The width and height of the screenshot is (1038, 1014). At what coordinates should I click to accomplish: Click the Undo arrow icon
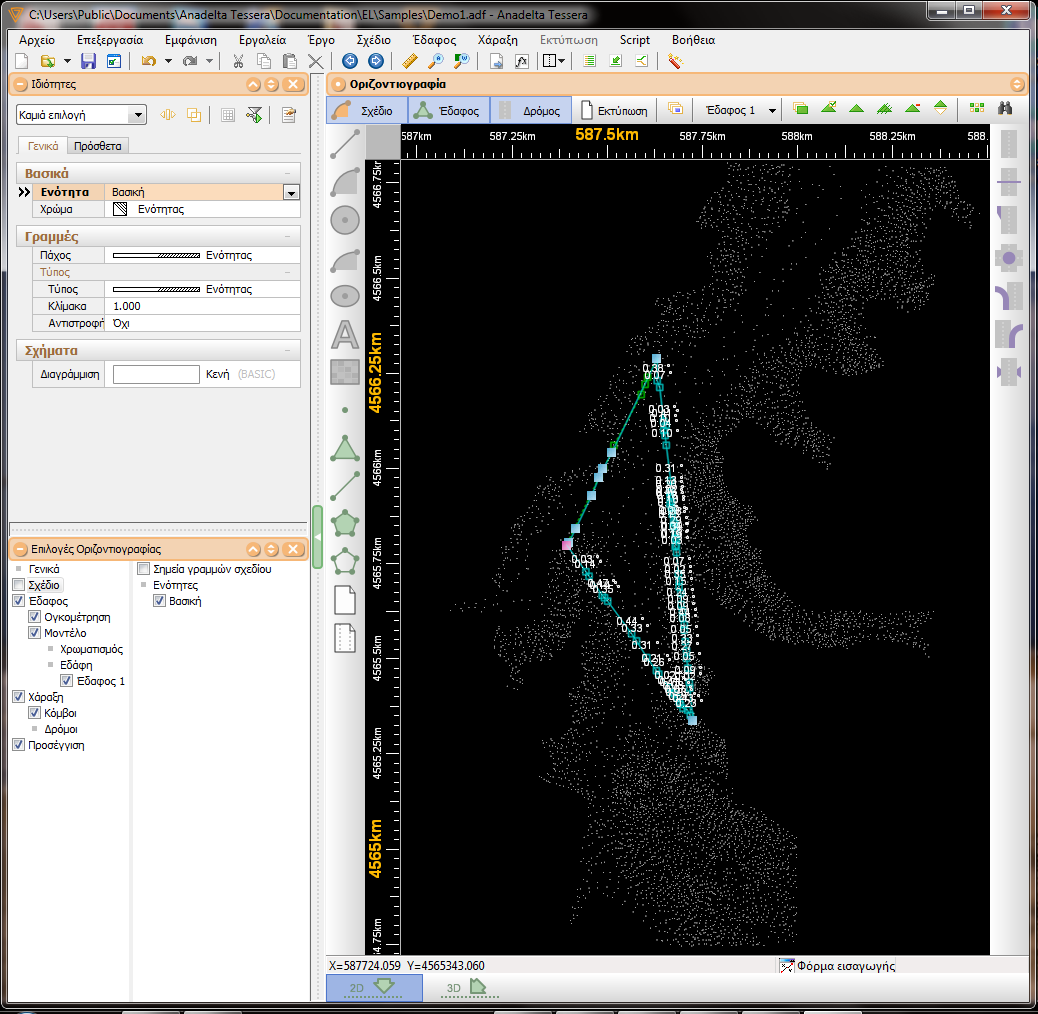pos(149,62)
